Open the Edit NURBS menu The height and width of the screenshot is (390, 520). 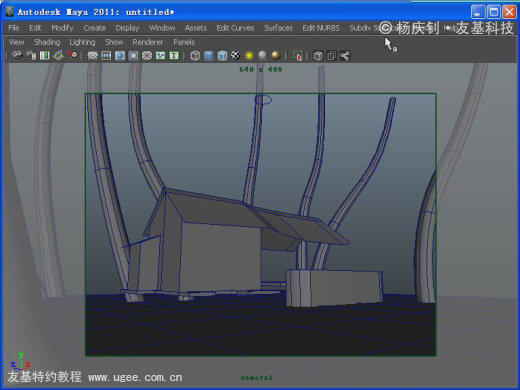click(x=321, y=28)
